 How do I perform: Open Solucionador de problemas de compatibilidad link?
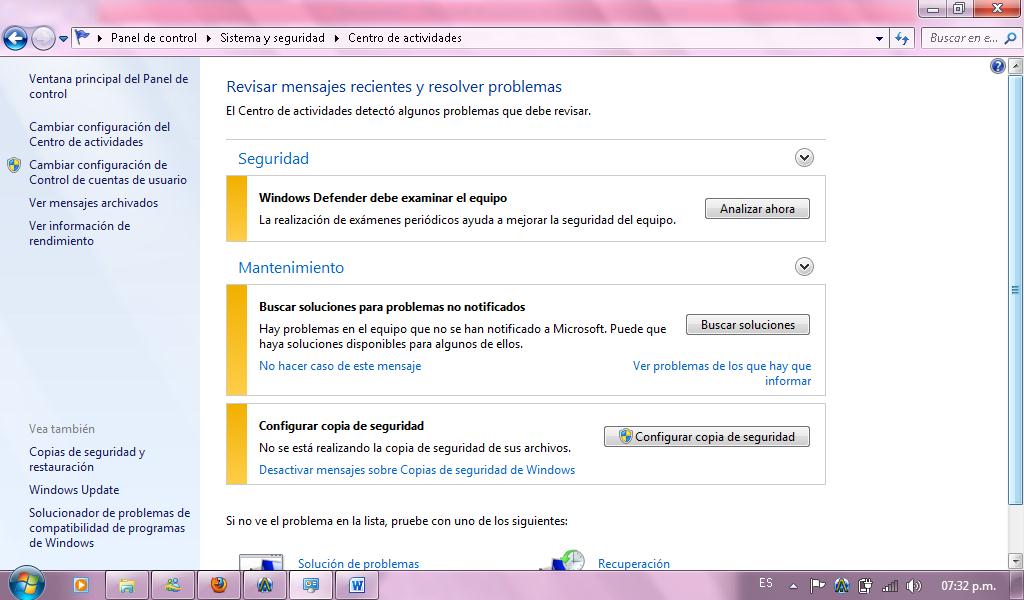point(109,528)
